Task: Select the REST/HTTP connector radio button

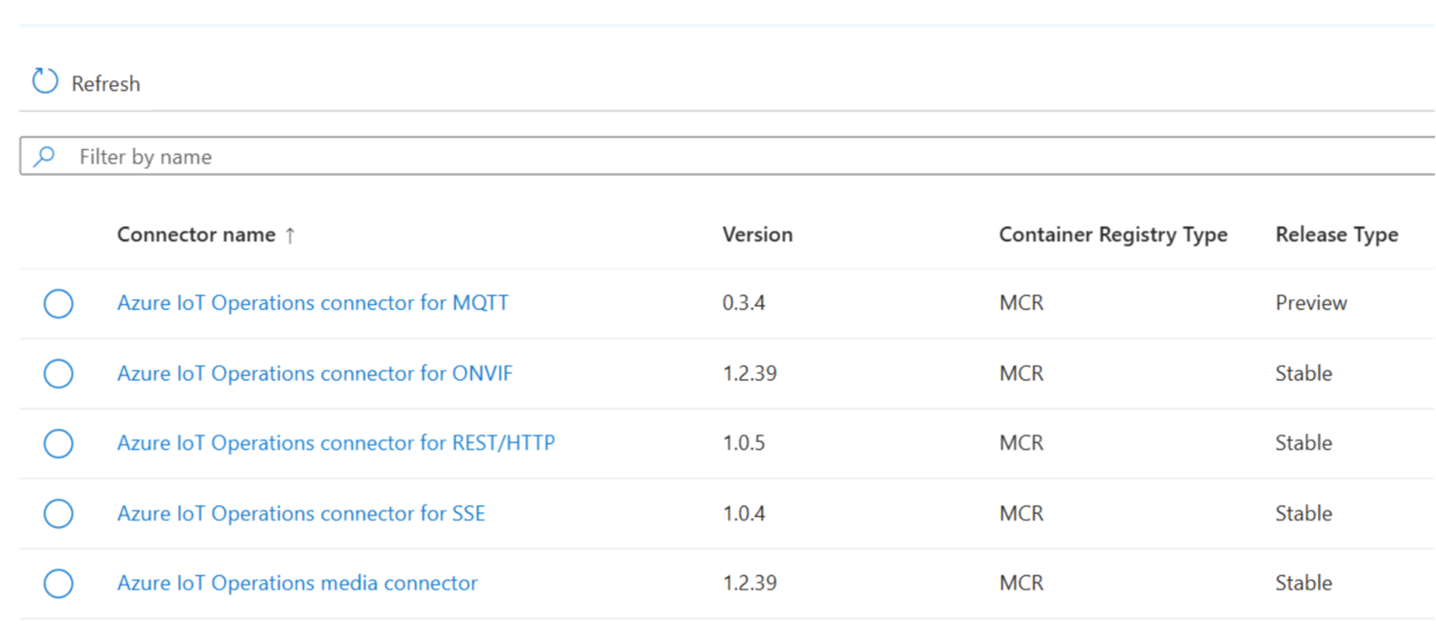Action: pyautogui.click(x=59, y=443)
